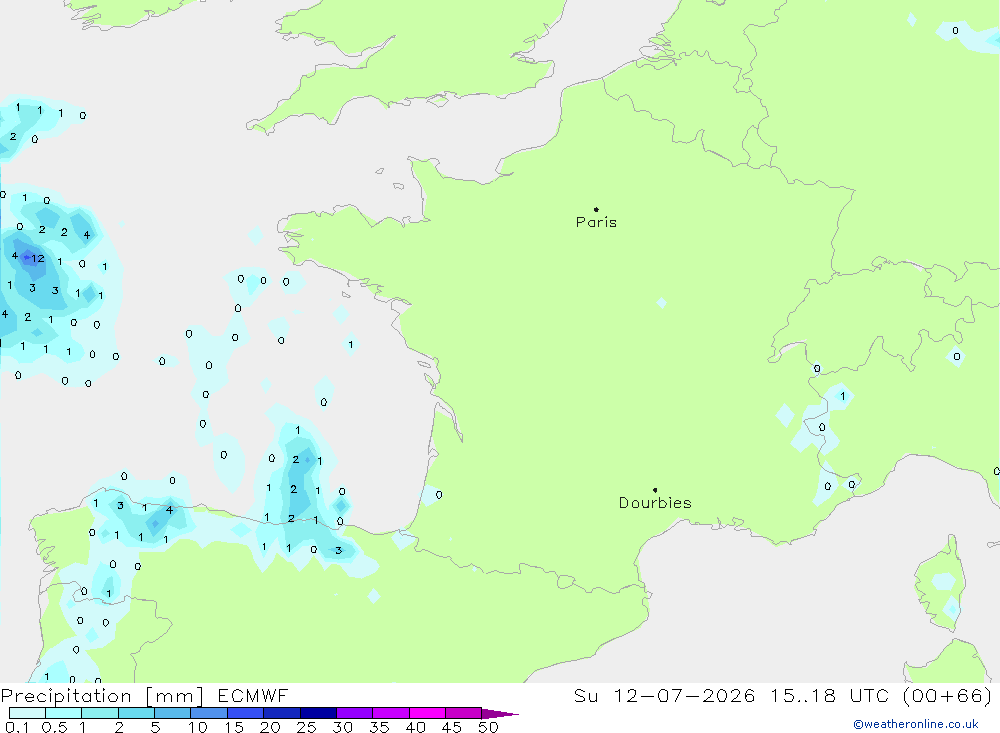This screenshot has width=1000, height=733.
Task: Select the 10–15 mm legend color swatch
Action: [x=209, y=713]
